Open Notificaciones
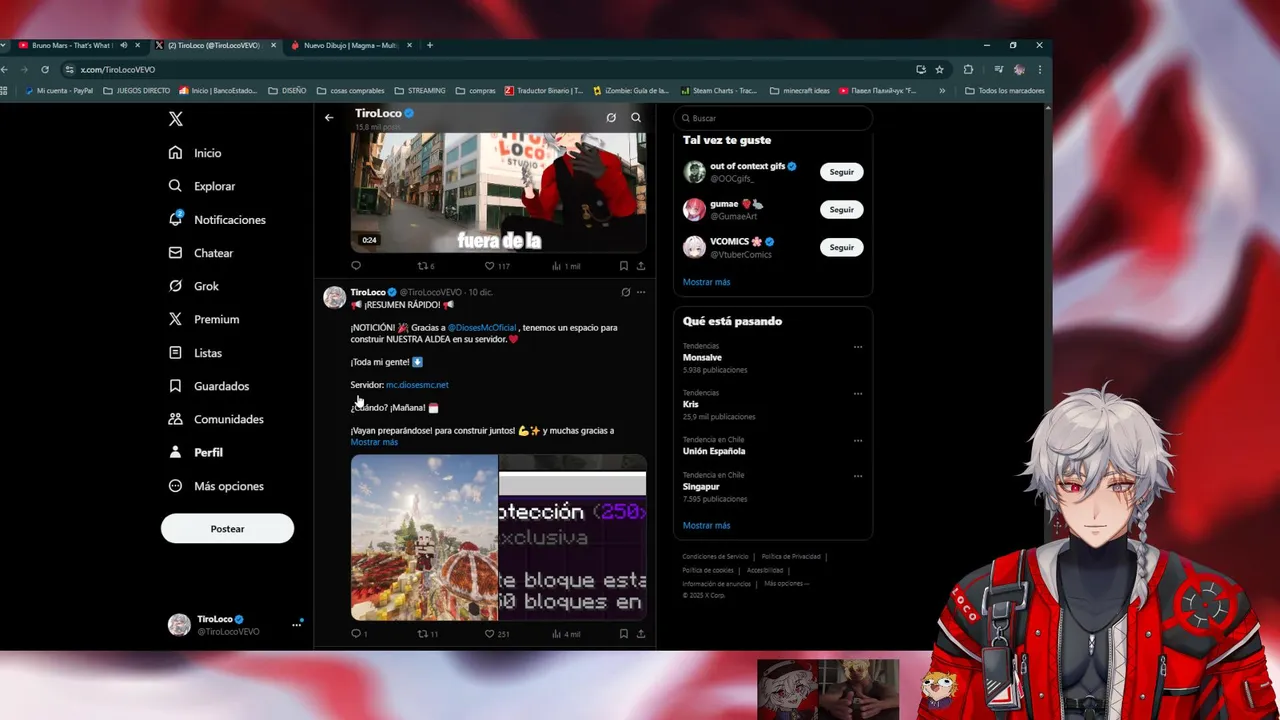The height and width of the screenshot is (720, 1280). point(217,220)
